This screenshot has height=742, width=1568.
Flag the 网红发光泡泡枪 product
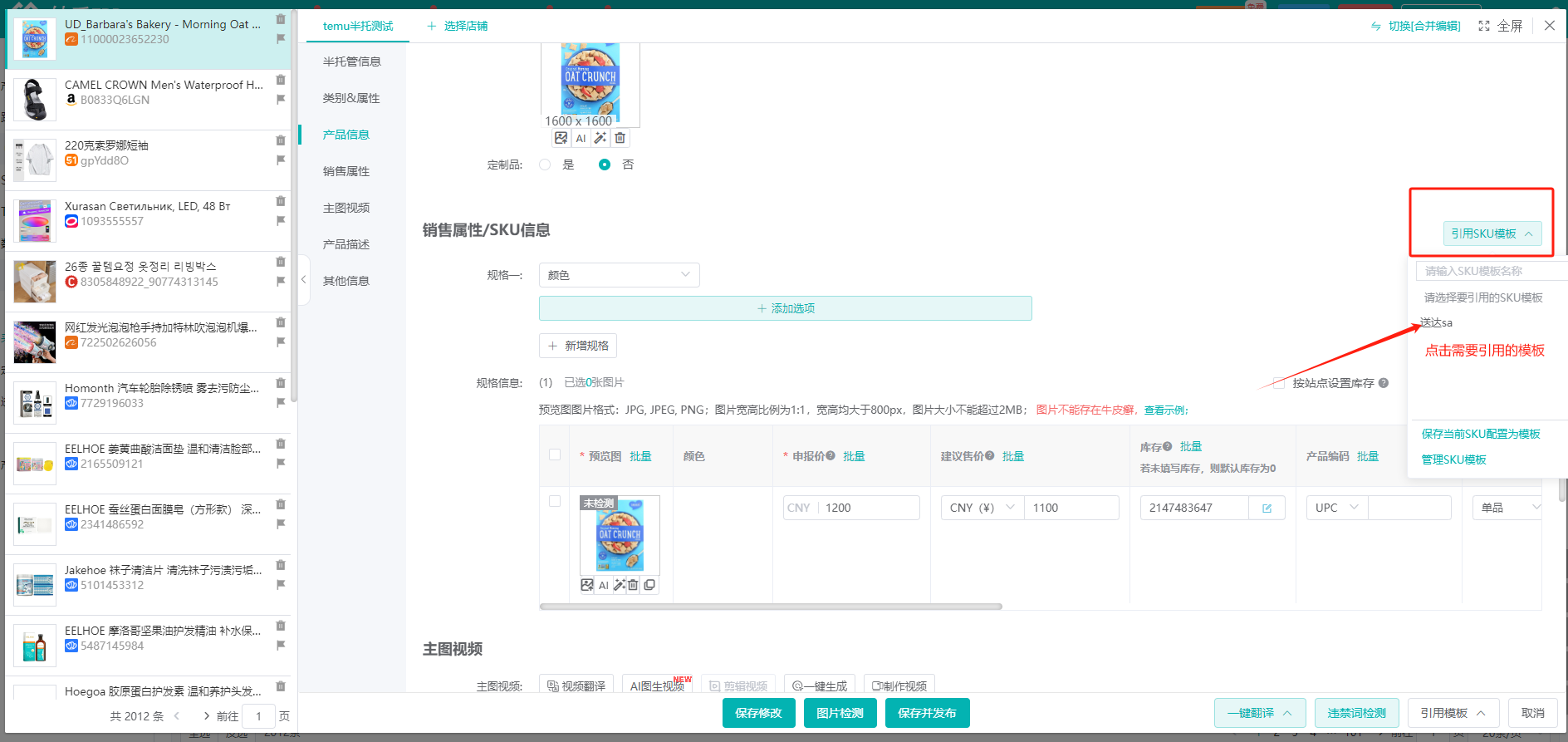pyautogui.click(x=281, y=342)
